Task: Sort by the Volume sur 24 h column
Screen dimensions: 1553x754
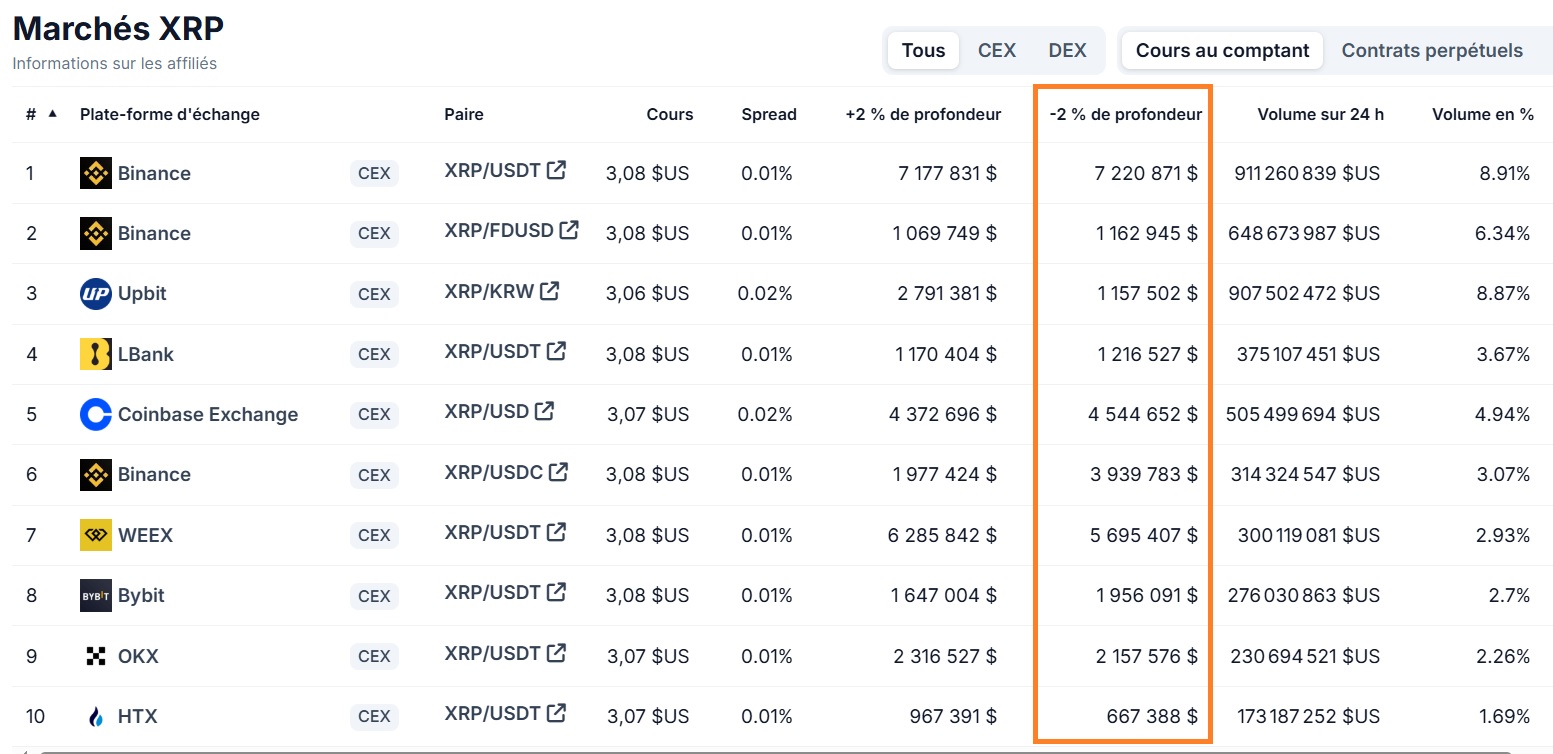Action: point(1320,113)
